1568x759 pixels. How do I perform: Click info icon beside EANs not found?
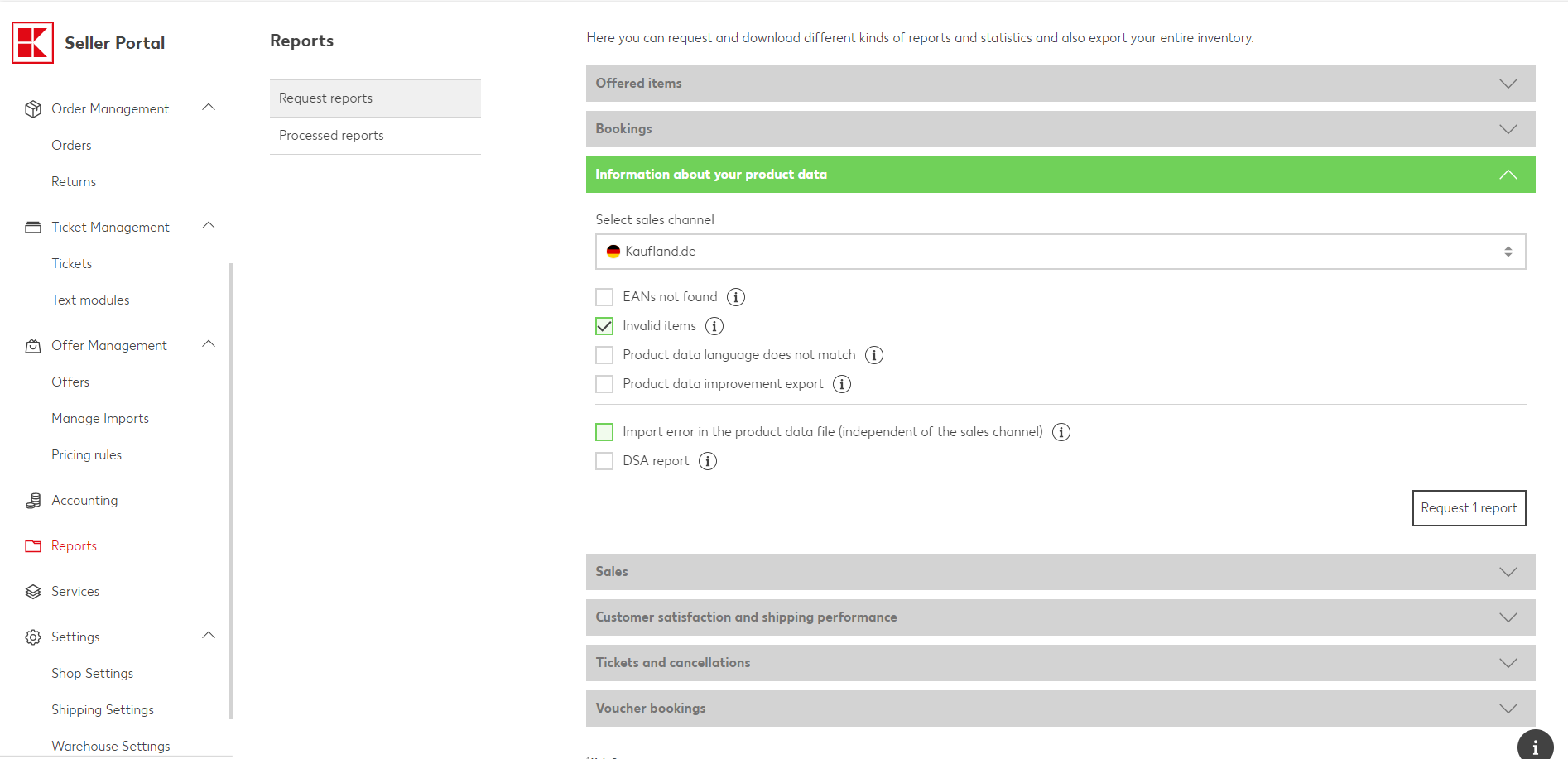point(736,297)
